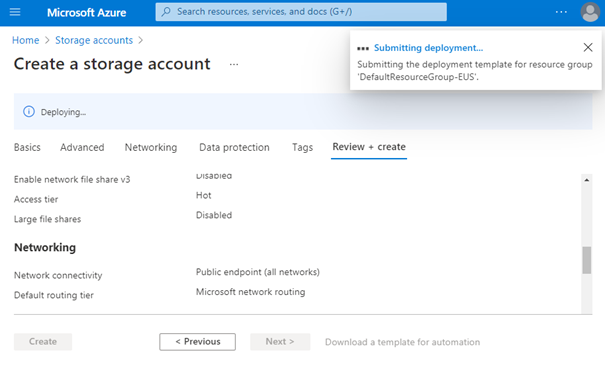This screenshot has height=371, width=605.
Task: Go back with Previous button
Action: [198, 342]
